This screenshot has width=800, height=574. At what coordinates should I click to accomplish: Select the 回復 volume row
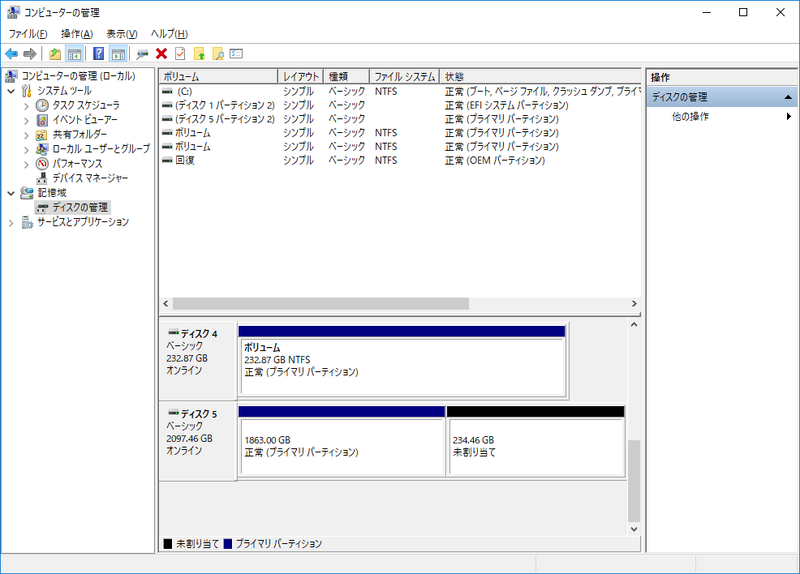(401, 160)
